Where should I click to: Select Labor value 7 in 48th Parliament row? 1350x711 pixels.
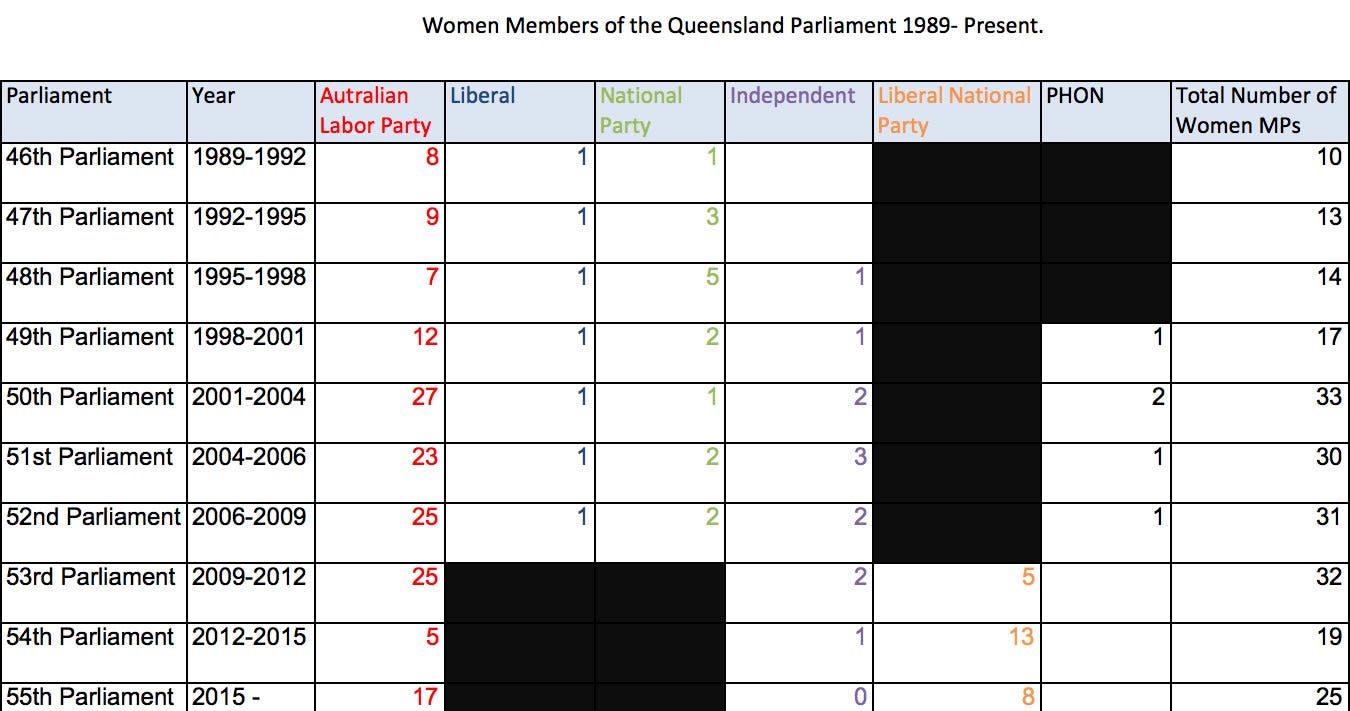(x=432, y=277)
